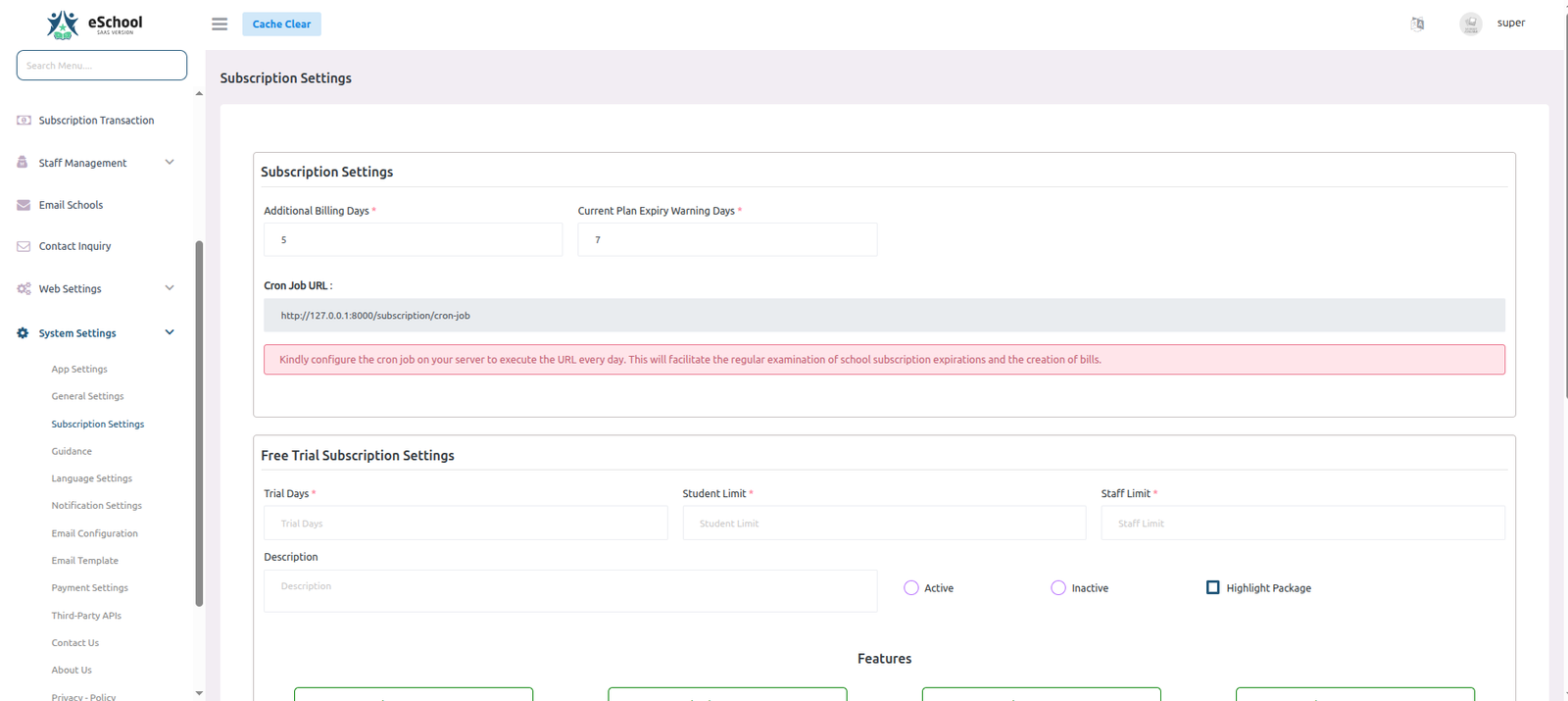
Task: Click the Contact Inquiry mail icon
Action: point(24,246)
